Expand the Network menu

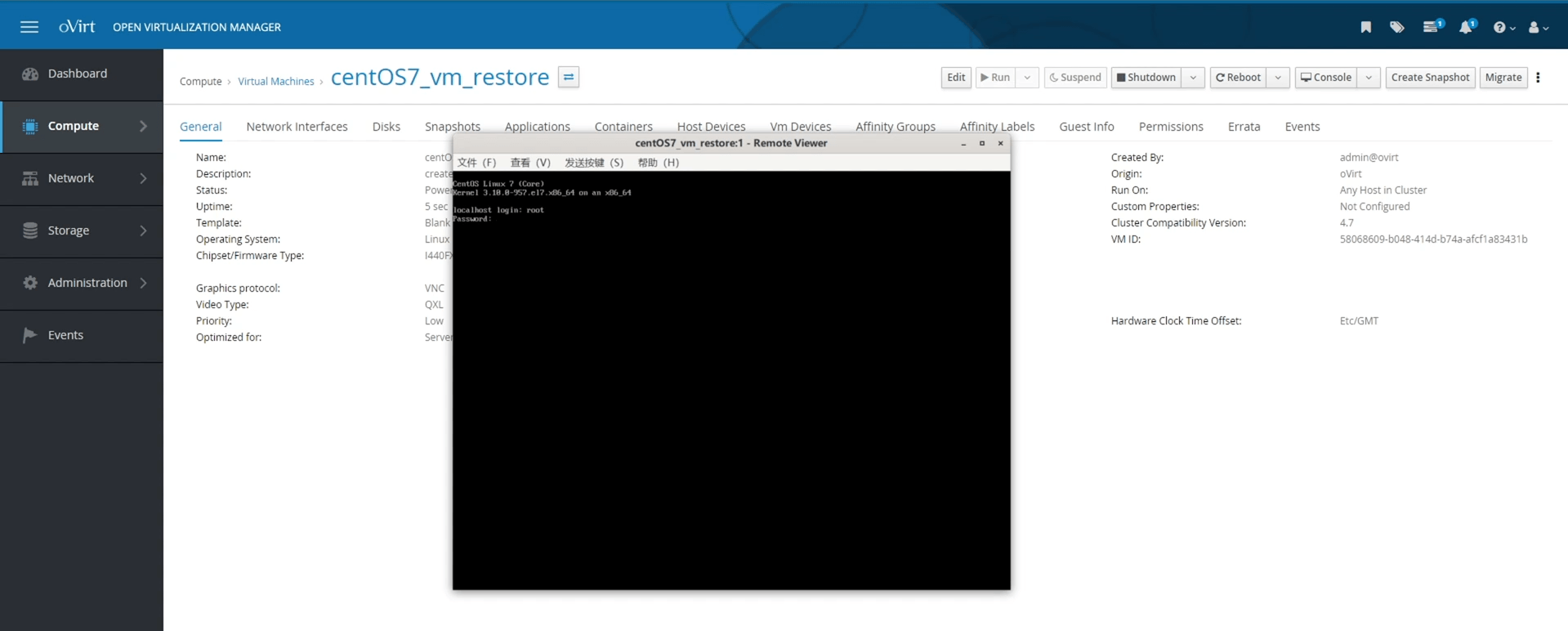[82, 178]
